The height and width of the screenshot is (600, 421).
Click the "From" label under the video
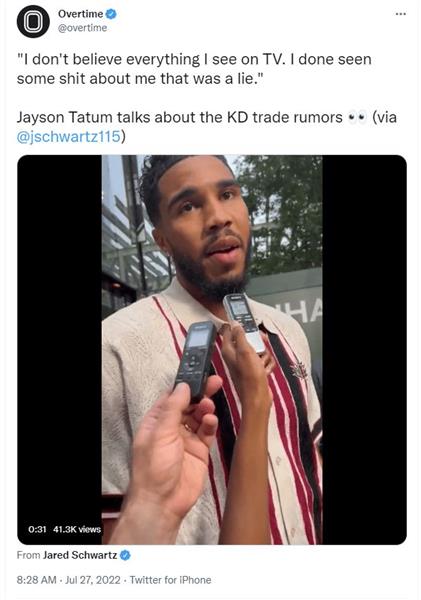(x=28, y=555)
